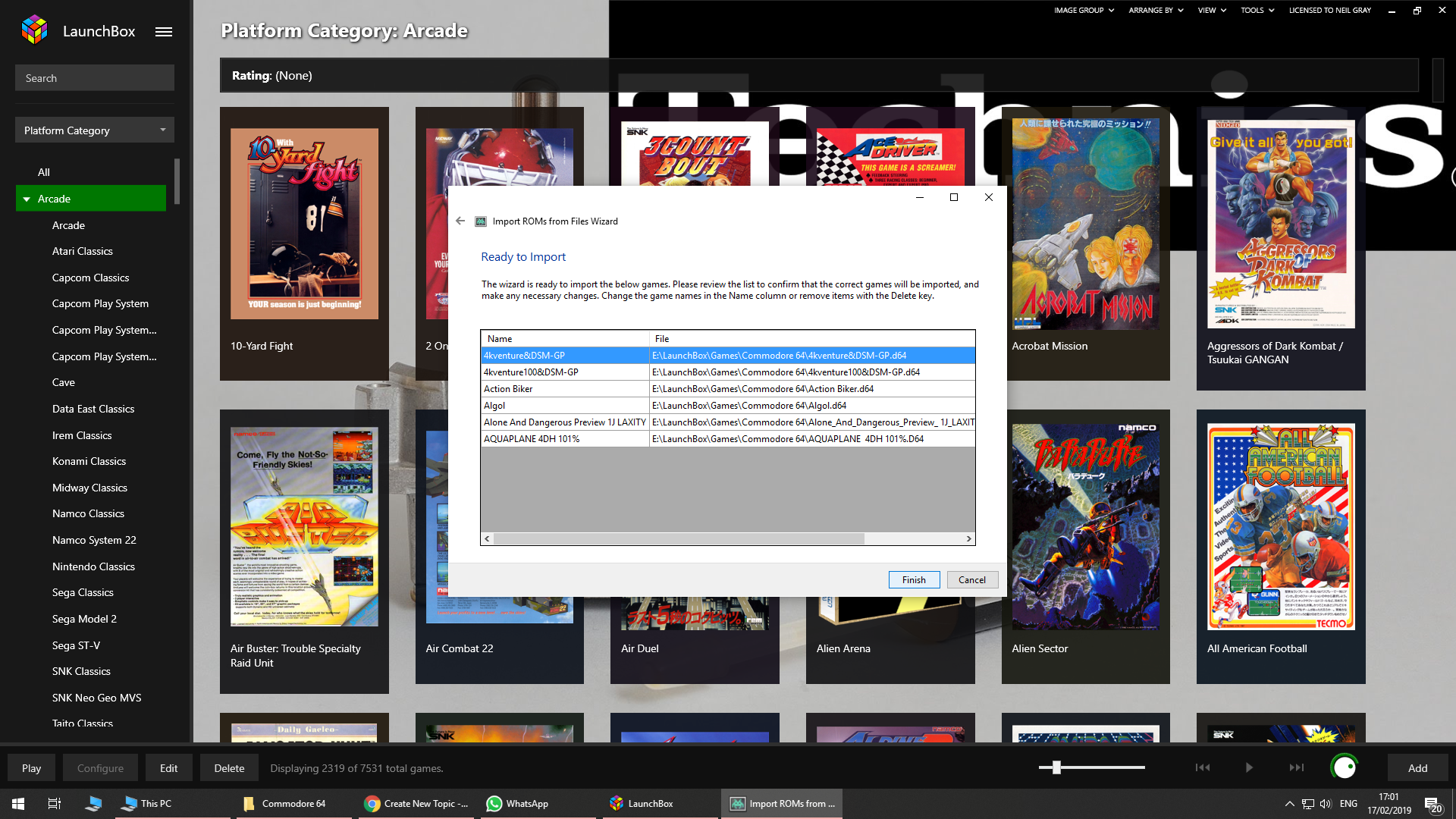Select the Algol name cell
Screen dimensions: 1456x819
(x=565, y=405)
